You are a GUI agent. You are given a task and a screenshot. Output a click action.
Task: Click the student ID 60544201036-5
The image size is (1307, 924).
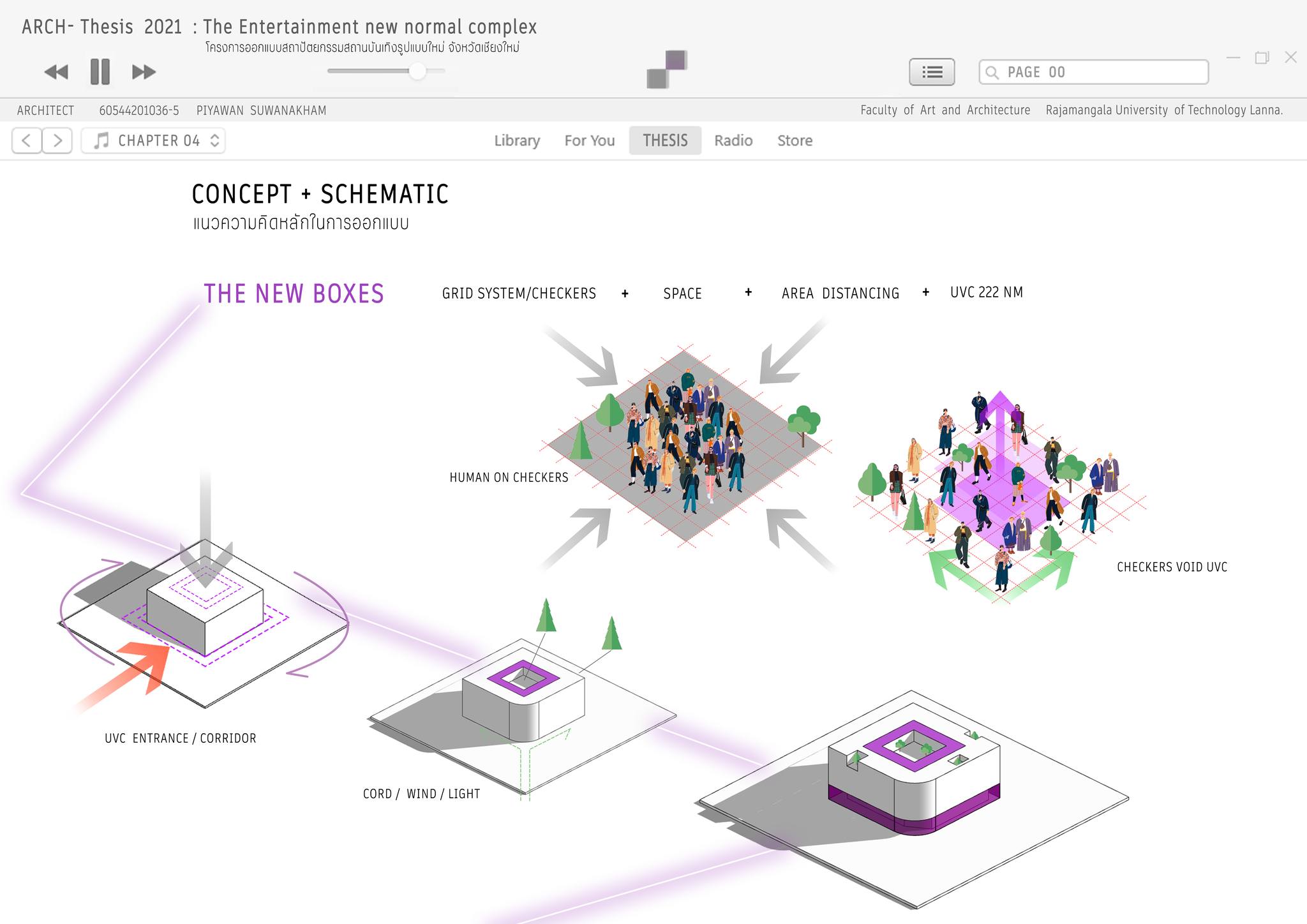point(139,110)
